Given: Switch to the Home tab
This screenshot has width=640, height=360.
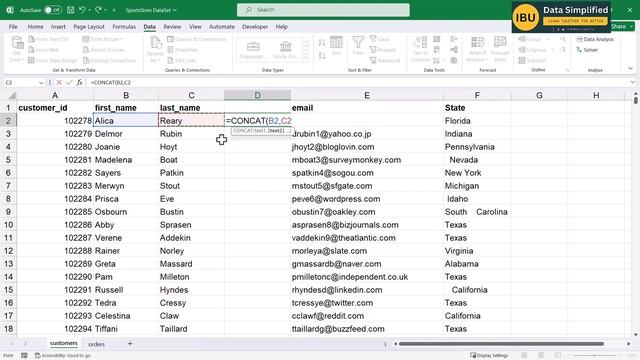Looking at the screenshot, I should pos(36,27).
